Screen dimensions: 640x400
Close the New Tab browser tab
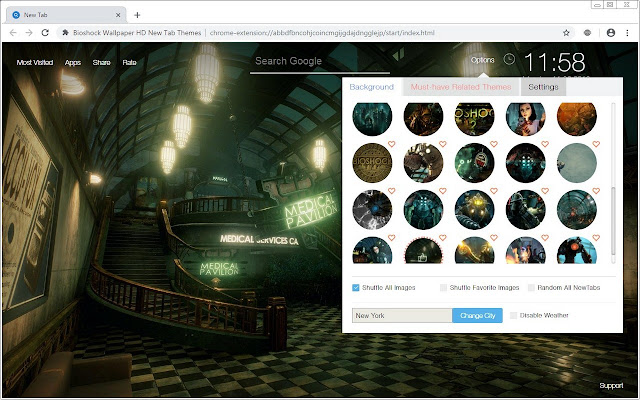pyautogui.click(x=118, y=15)
